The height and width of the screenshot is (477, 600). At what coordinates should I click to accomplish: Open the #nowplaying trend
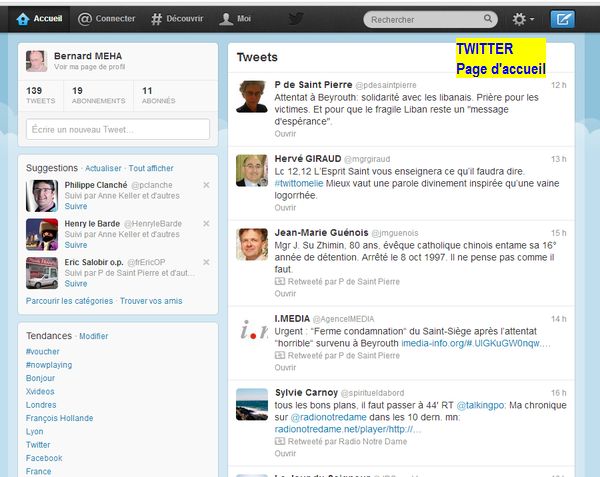(49, 365)
